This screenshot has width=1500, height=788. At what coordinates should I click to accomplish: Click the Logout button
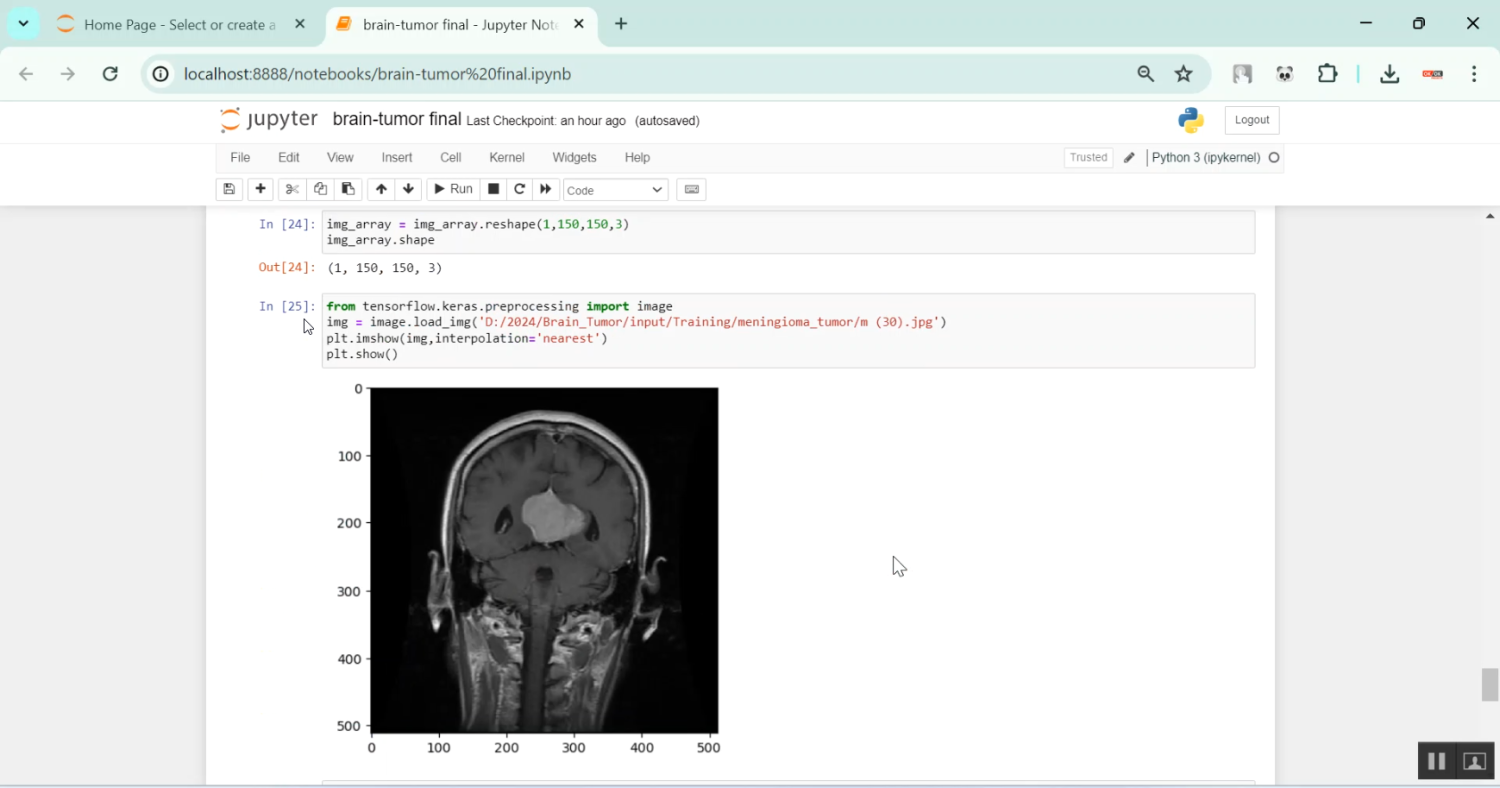click(1251, 119)
